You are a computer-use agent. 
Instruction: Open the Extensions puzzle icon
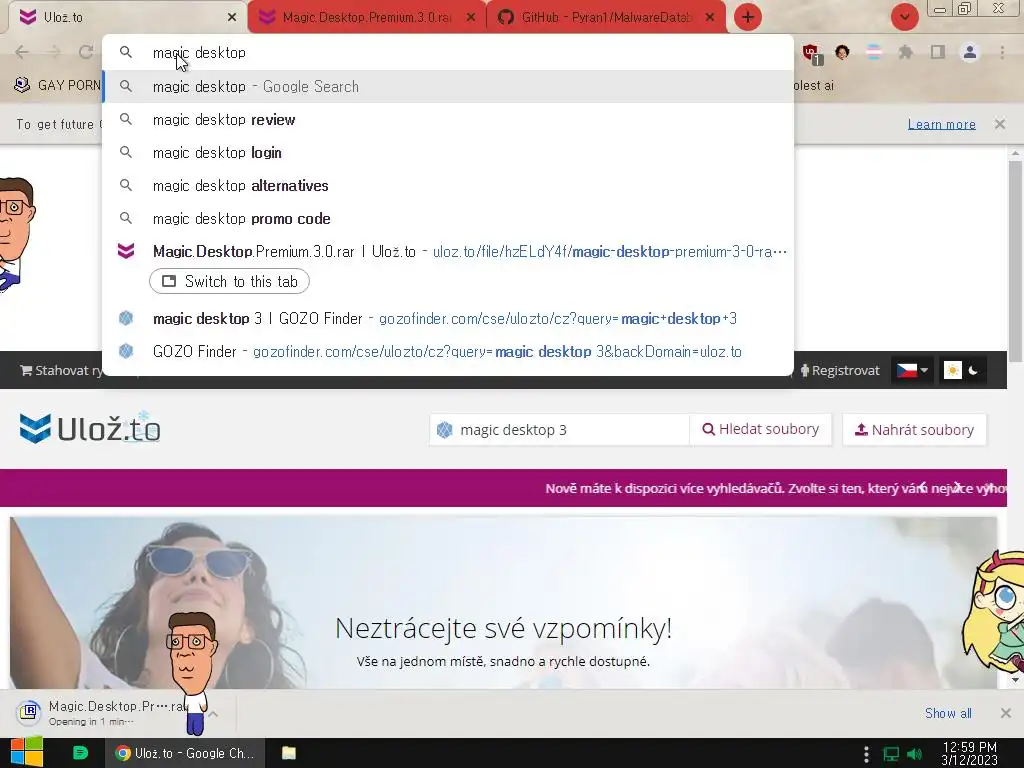905,52
